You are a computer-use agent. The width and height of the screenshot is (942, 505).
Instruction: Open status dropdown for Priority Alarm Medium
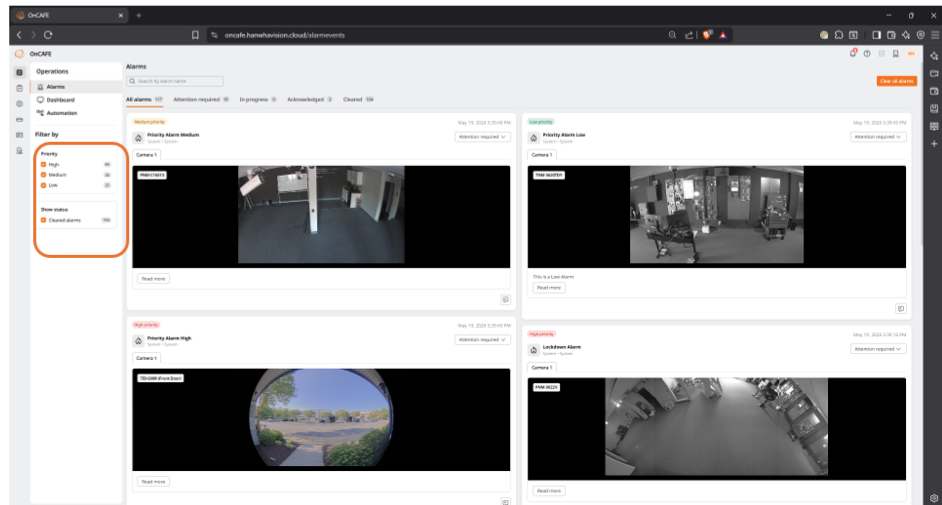(x=482, y=137)
